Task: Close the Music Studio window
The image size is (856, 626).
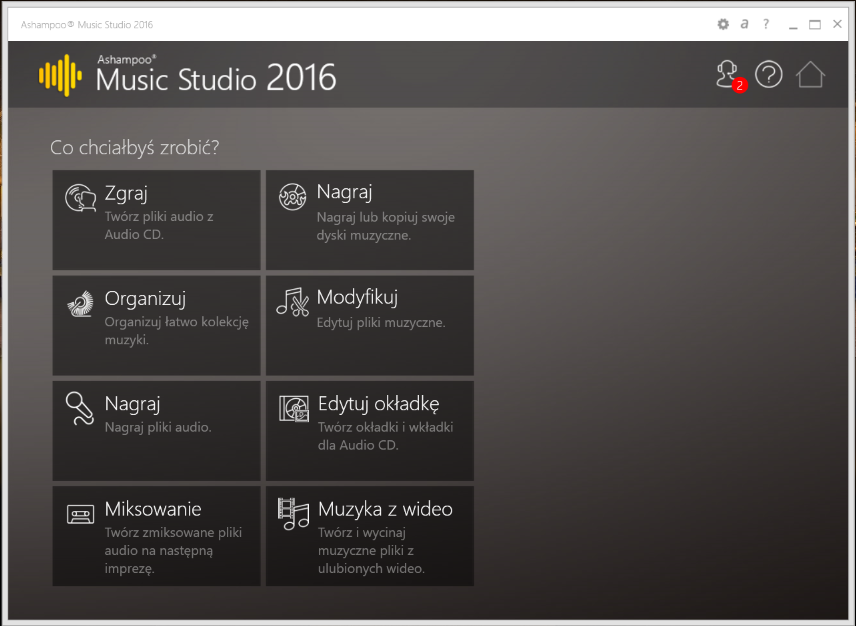Action: (837, 24)
